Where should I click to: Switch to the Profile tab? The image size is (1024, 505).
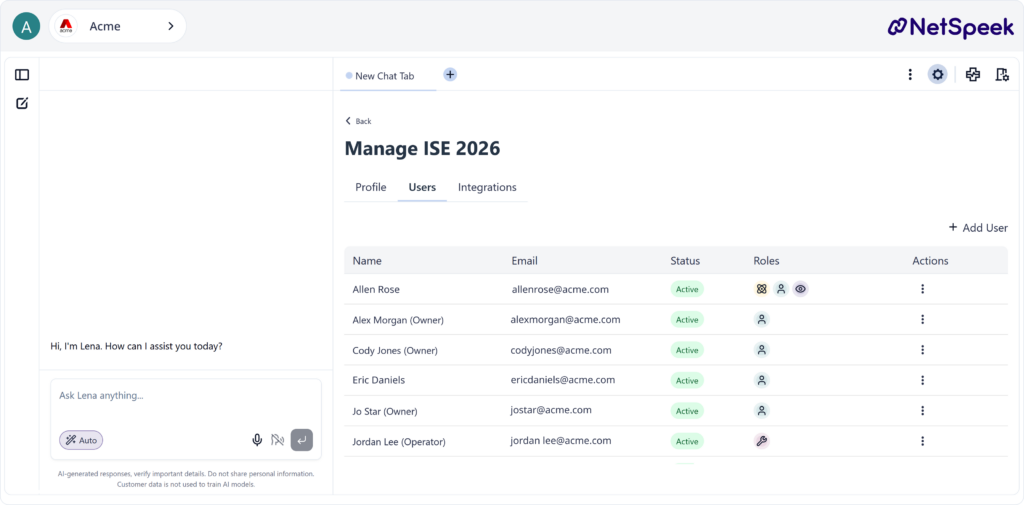pos(370,187)
